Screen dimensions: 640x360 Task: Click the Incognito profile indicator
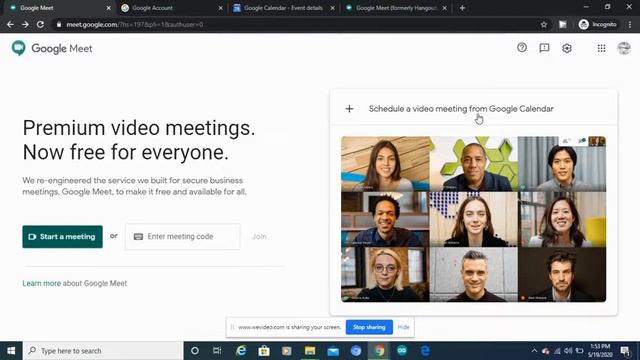pyautogui.click(x=598, y=24)
